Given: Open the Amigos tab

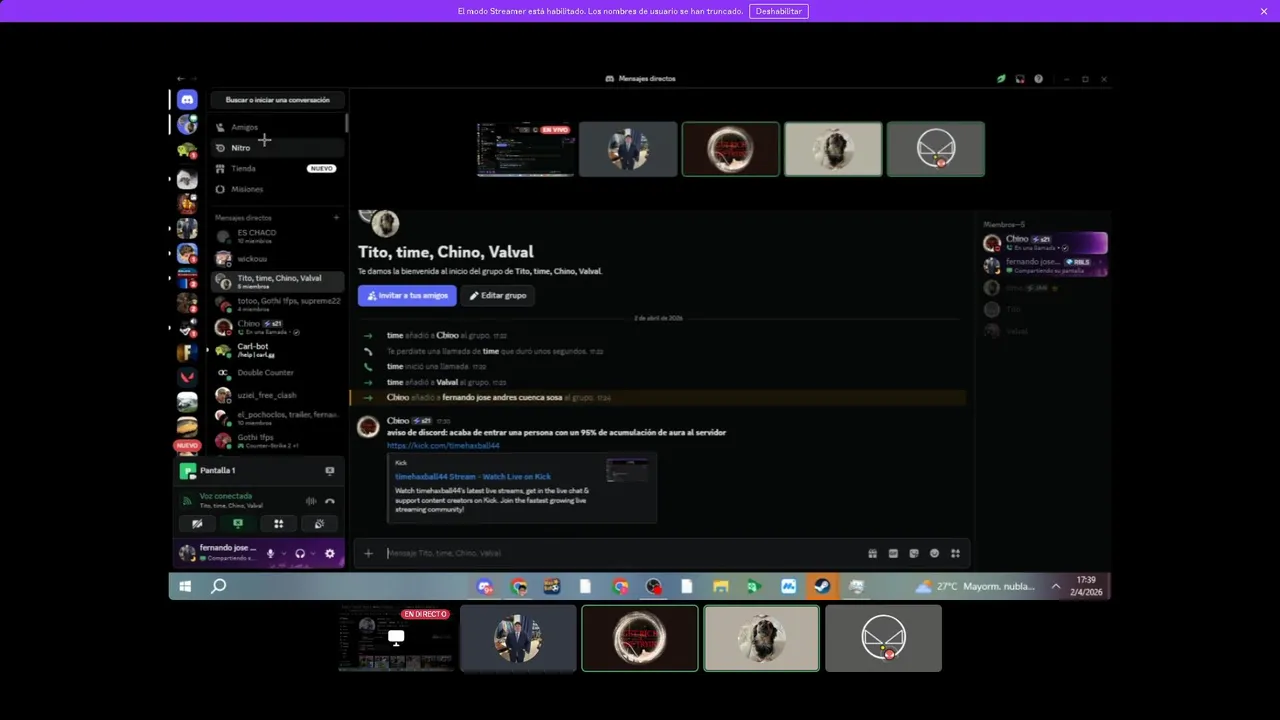Looking at the screenshot, I should pos(277,127).
